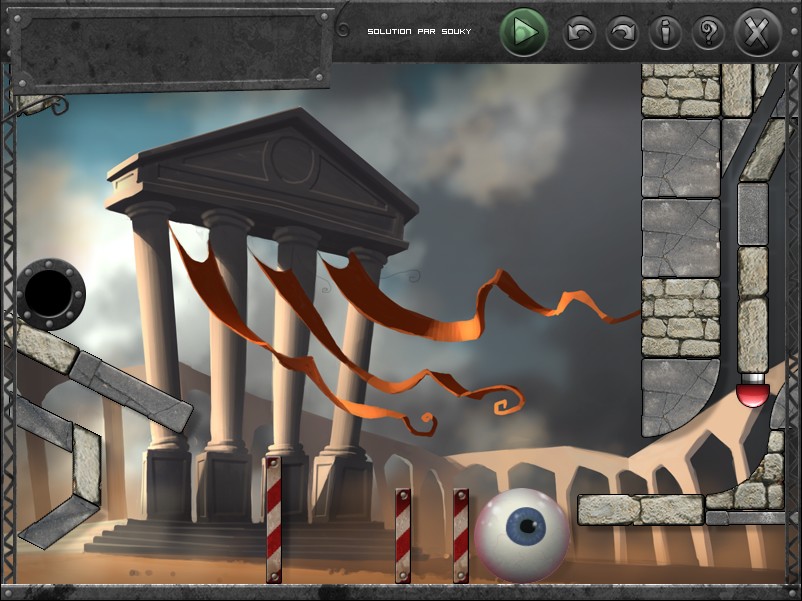The height and width of the screenshot is (601, 802).
Task: Click the stone brick ledge right of eyeball
Action: [642, 509]
